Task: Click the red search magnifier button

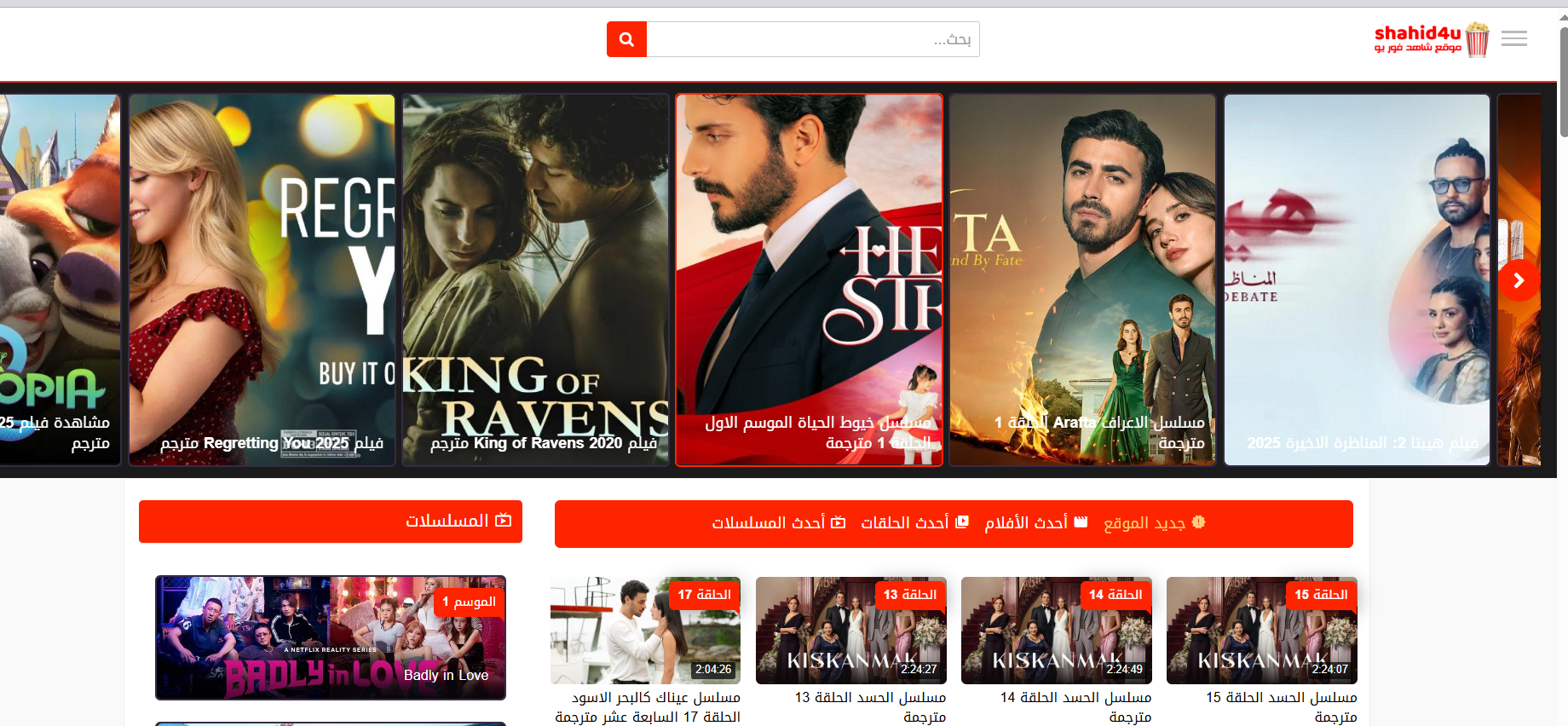Action: click(x=626, y=39)
